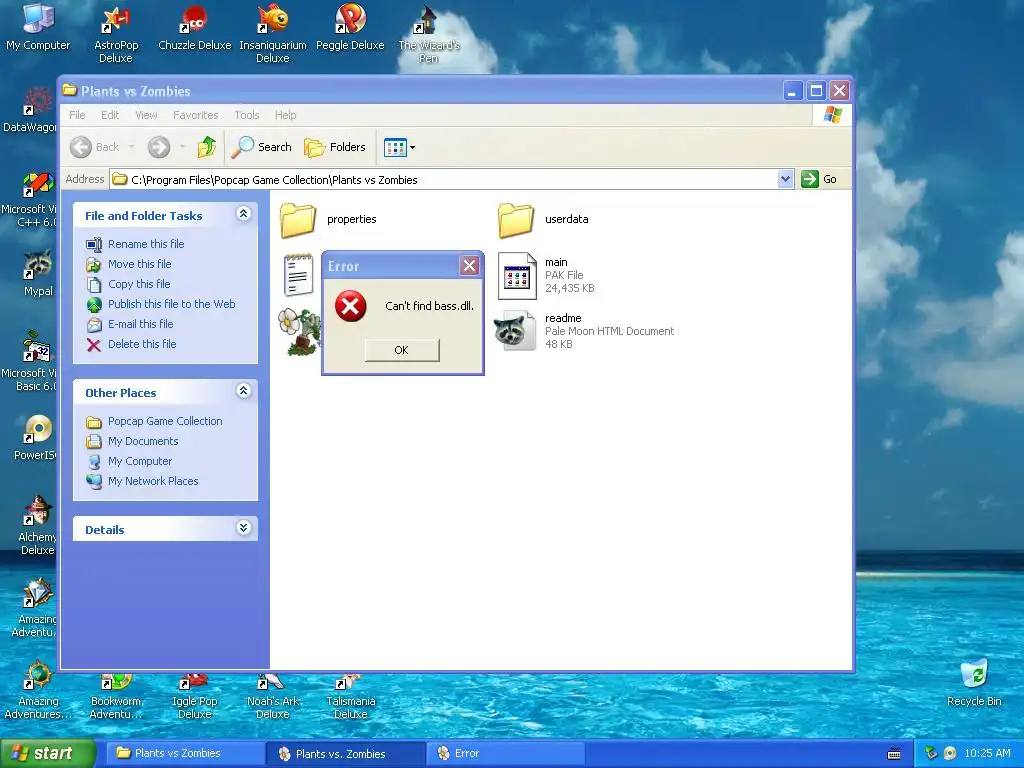Open the Back history dropdown arrow
Screen dimensions: 1024x768
(131, 147)
